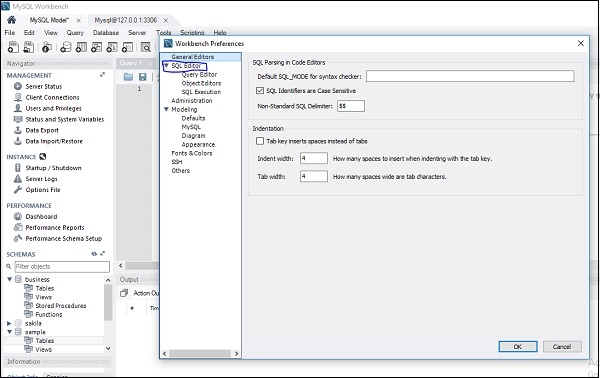
Task: Click the Non-Standard SQL Delimiter field
Action: (351, 106)
